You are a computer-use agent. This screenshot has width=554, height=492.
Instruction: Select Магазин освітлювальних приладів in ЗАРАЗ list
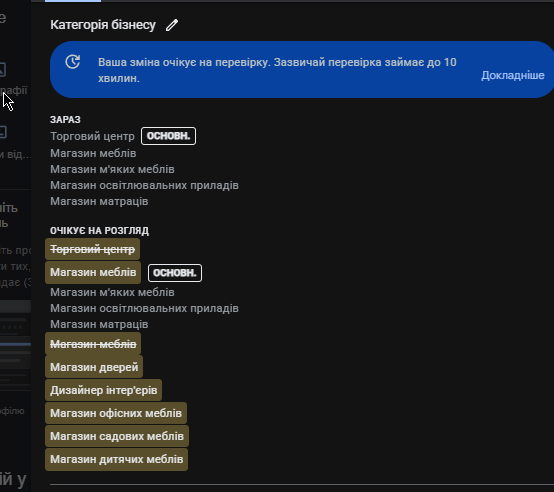point(145,185)
